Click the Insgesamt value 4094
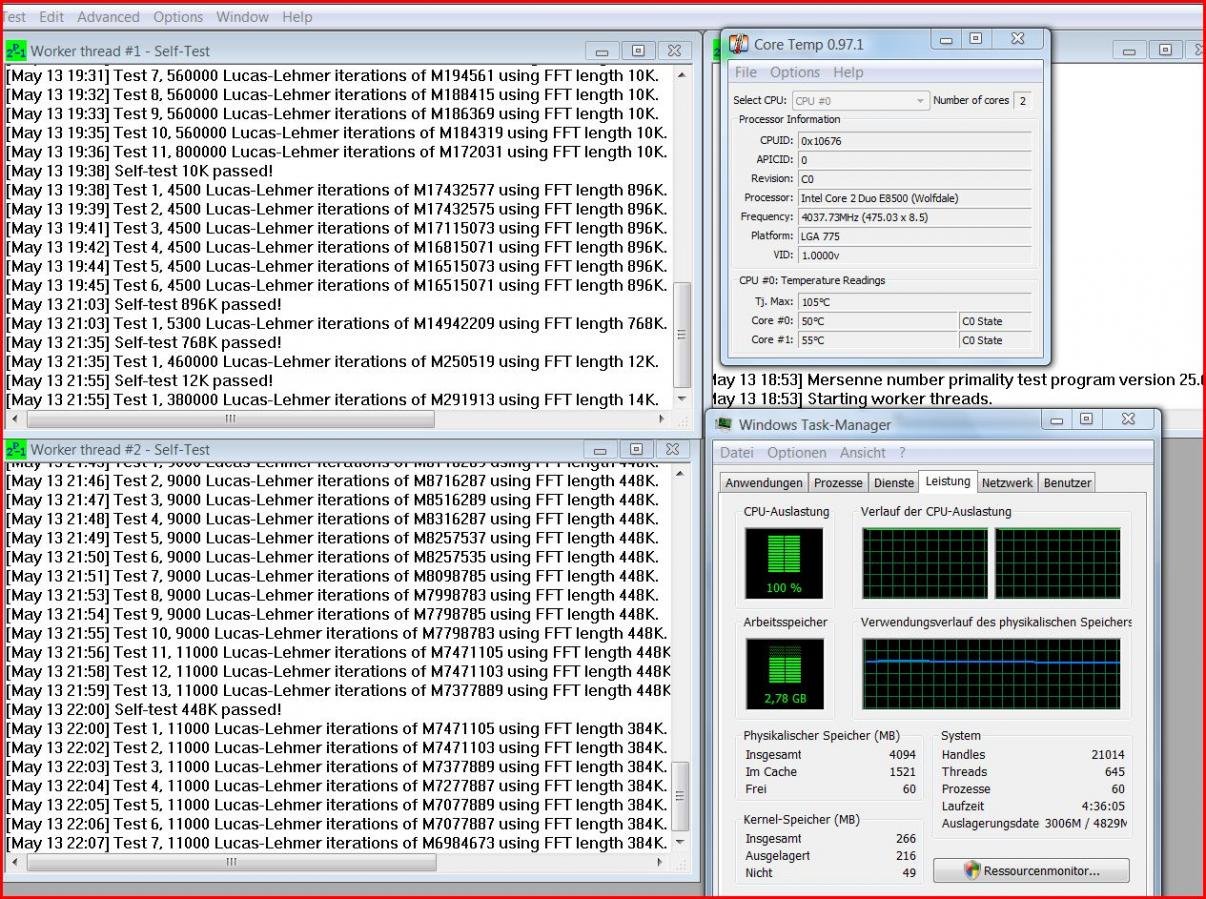The image size is (1206, 899). pos(902,755)
